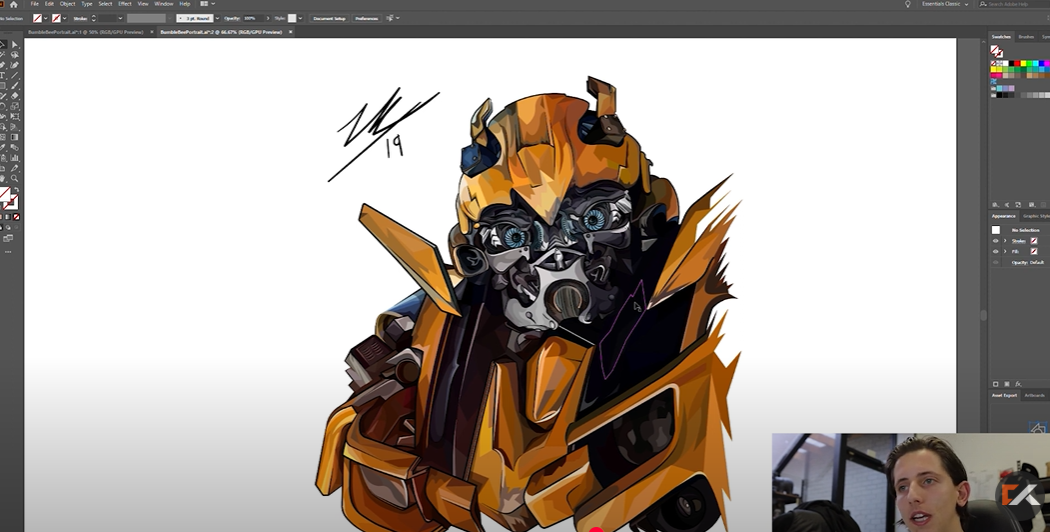Click Add New Fill in Appearance panel
Screen dimensions: 1050x532
click(1006, 384)
